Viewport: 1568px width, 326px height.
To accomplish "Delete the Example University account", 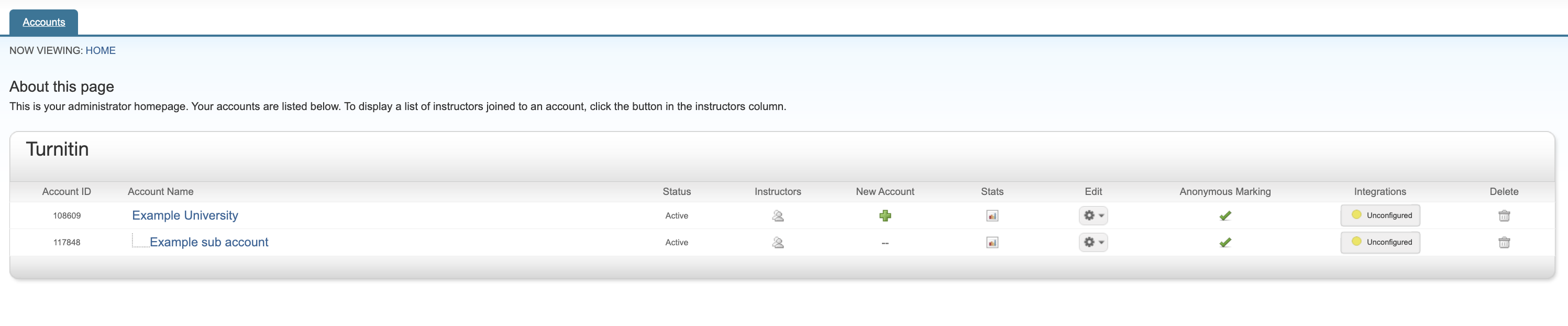I will pyautogui.click(x=1504, y=216).
